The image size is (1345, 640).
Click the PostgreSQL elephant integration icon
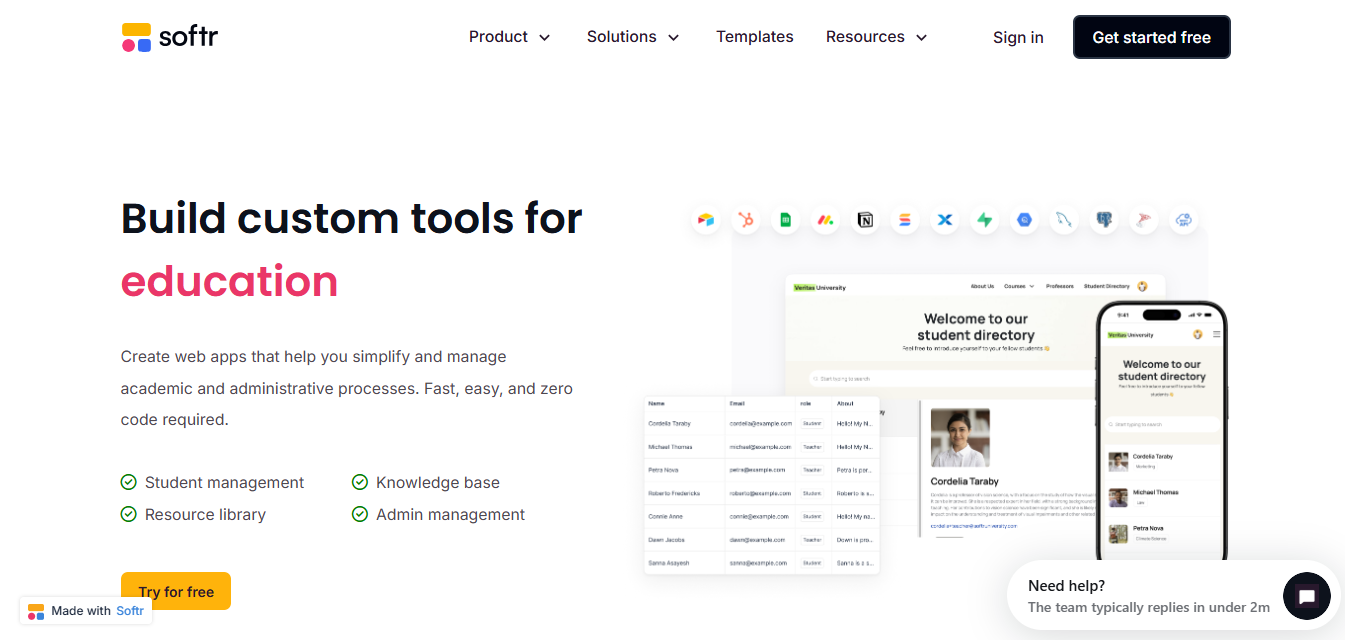pos(1104,220)
